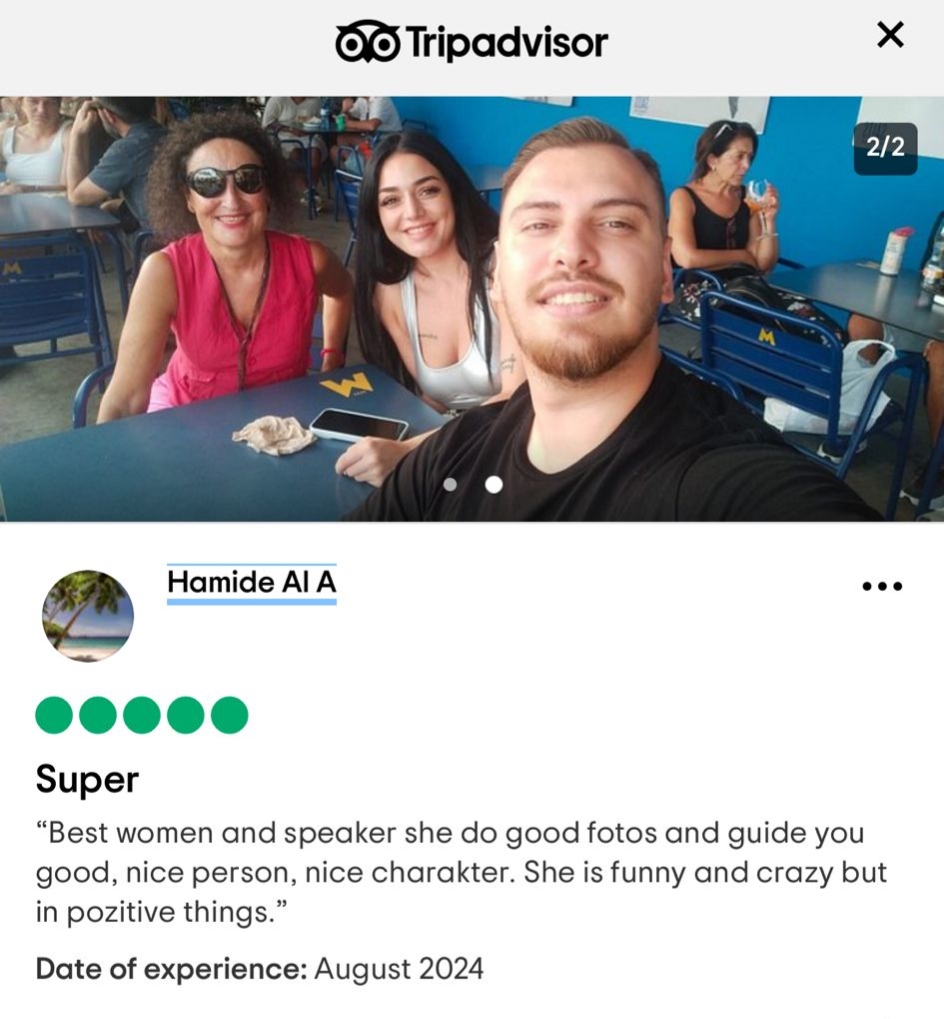Screen dimensions: 944x1019
Task: Click the reviewer's palm-tree beach avatar
Action: (88, 615)
